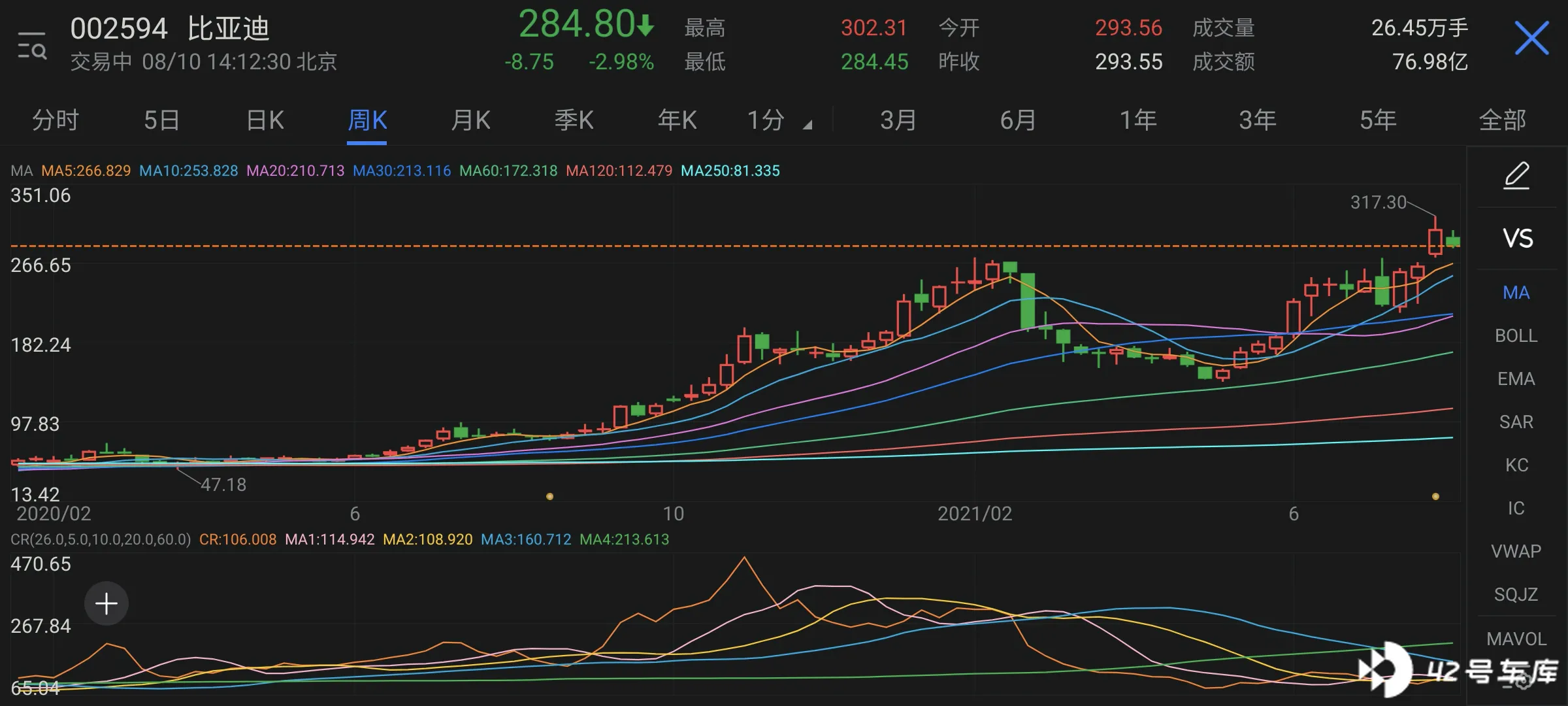The image size is (1568, 706).
Task: Switch to 年K yearly candlestick tab
Action: tap(677, 120)
